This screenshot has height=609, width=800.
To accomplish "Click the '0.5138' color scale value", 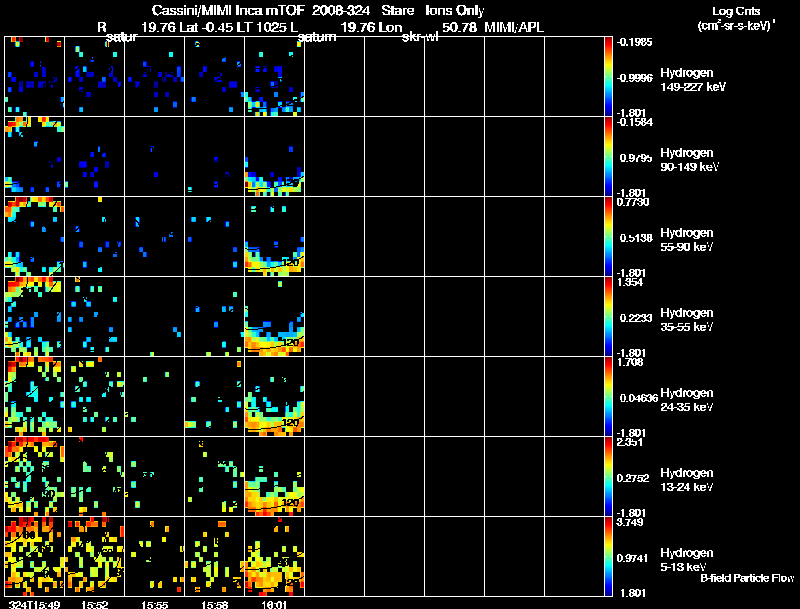I will 636,238.
